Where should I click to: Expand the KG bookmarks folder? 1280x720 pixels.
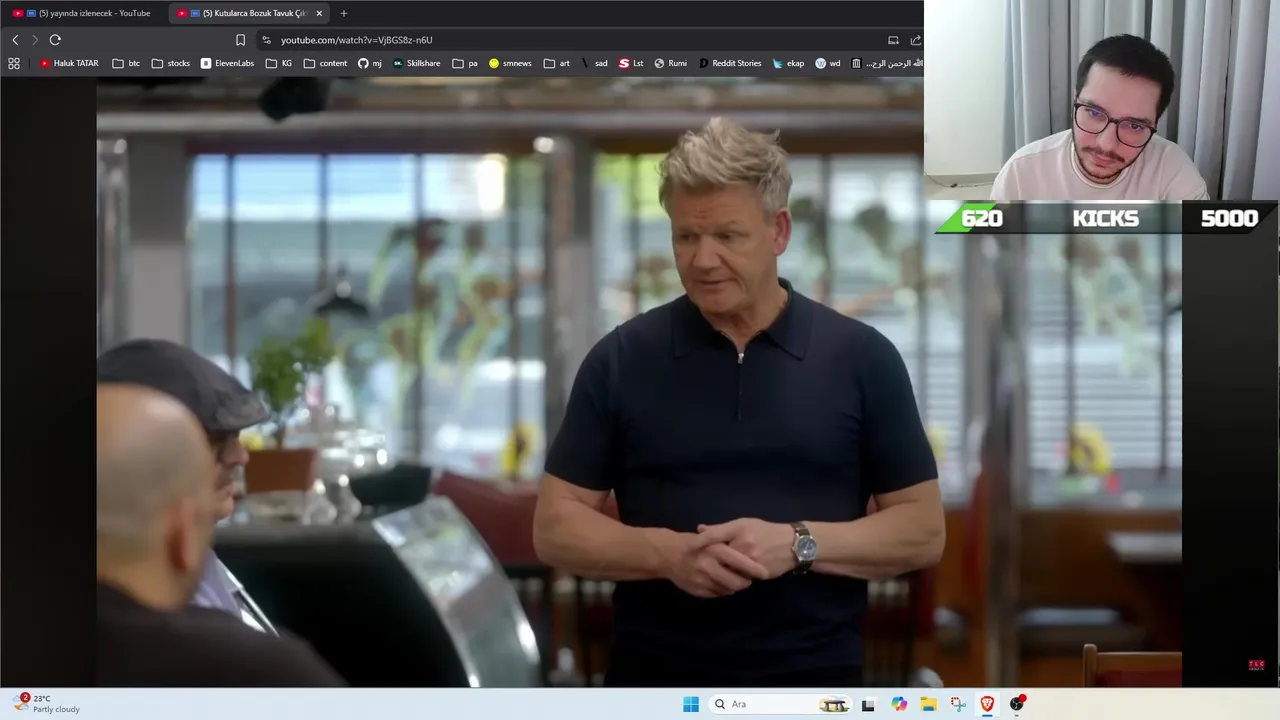pos(279,63)
